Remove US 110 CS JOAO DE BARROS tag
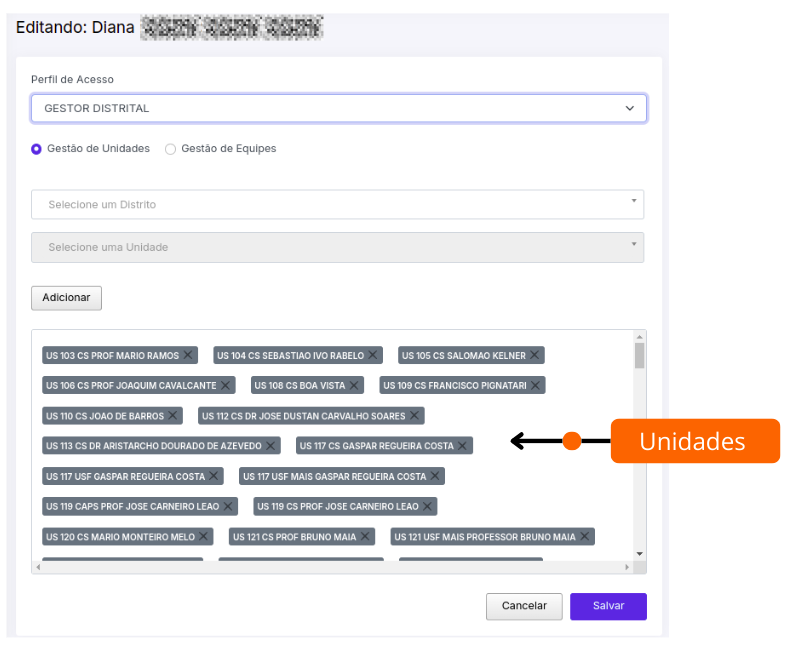 click(173, 415)
